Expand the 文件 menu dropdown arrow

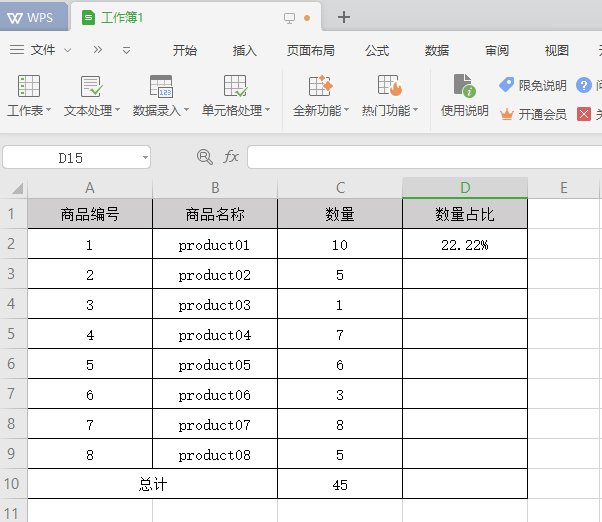click(x=68, y=50)
